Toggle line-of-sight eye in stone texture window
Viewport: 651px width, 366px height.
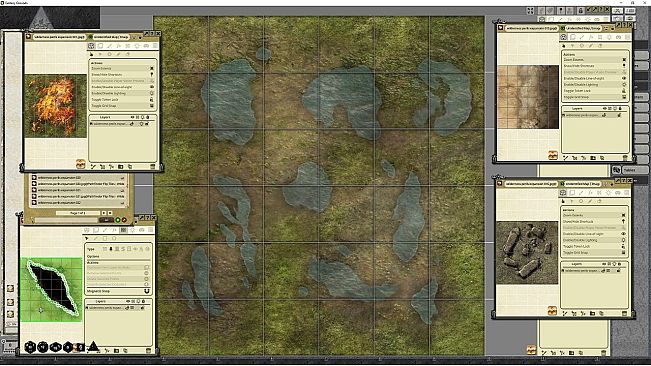click(624, 78)
